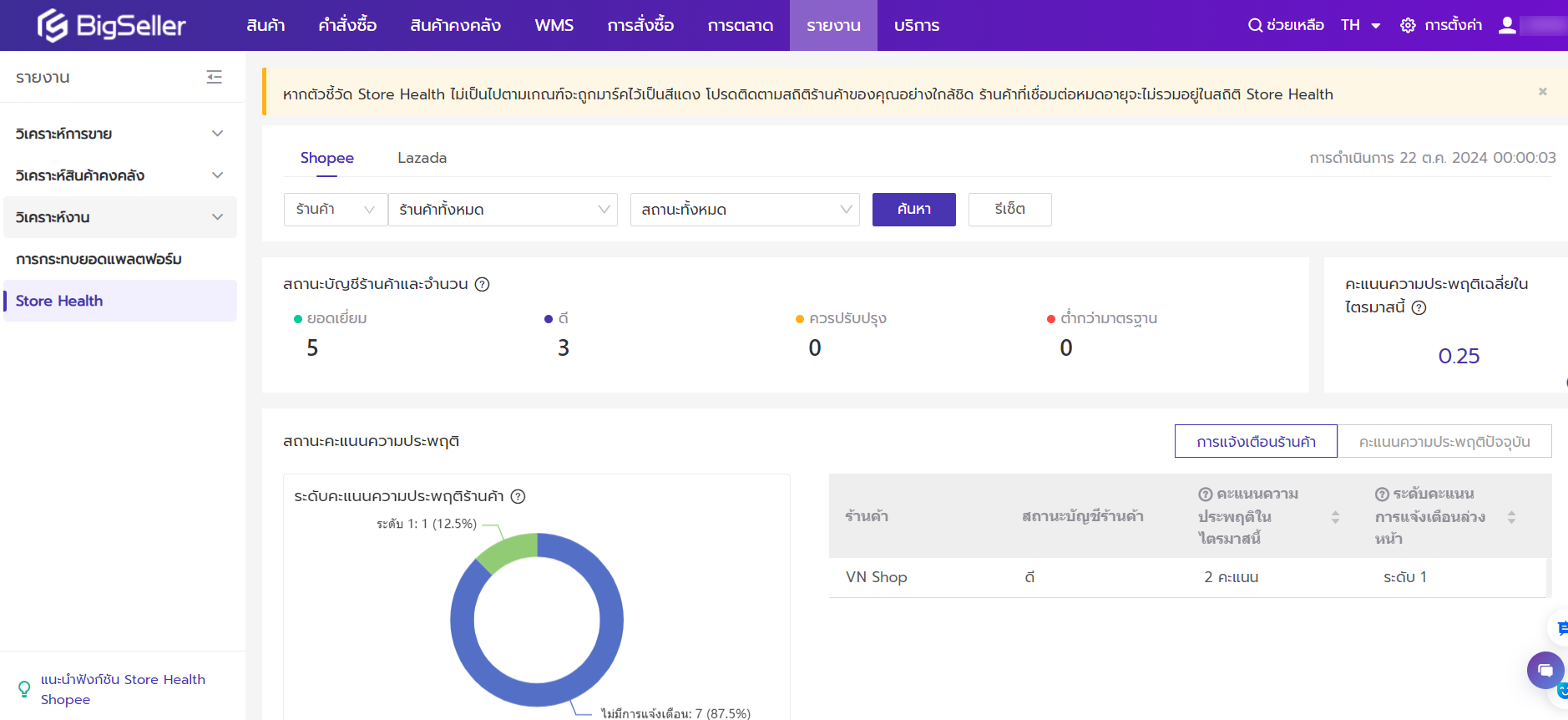1568x720 pixels.
Task: Sort by ระดับคะแนนการแจ้งเตือนล่วงหน้า column
Action: (1511, 517)
